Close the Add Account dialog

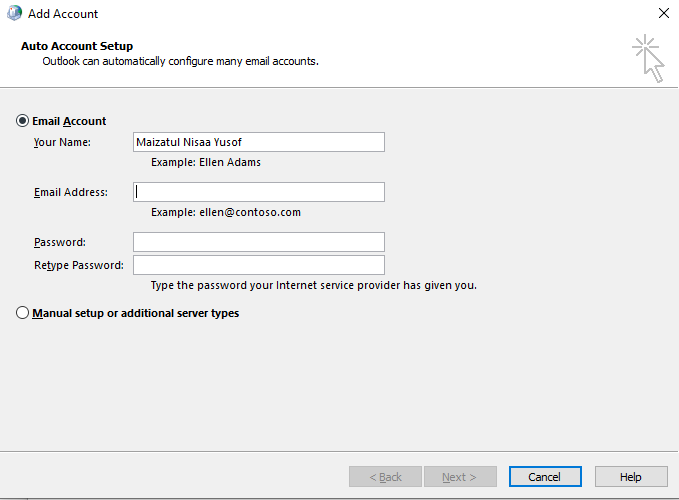point(663,13)
